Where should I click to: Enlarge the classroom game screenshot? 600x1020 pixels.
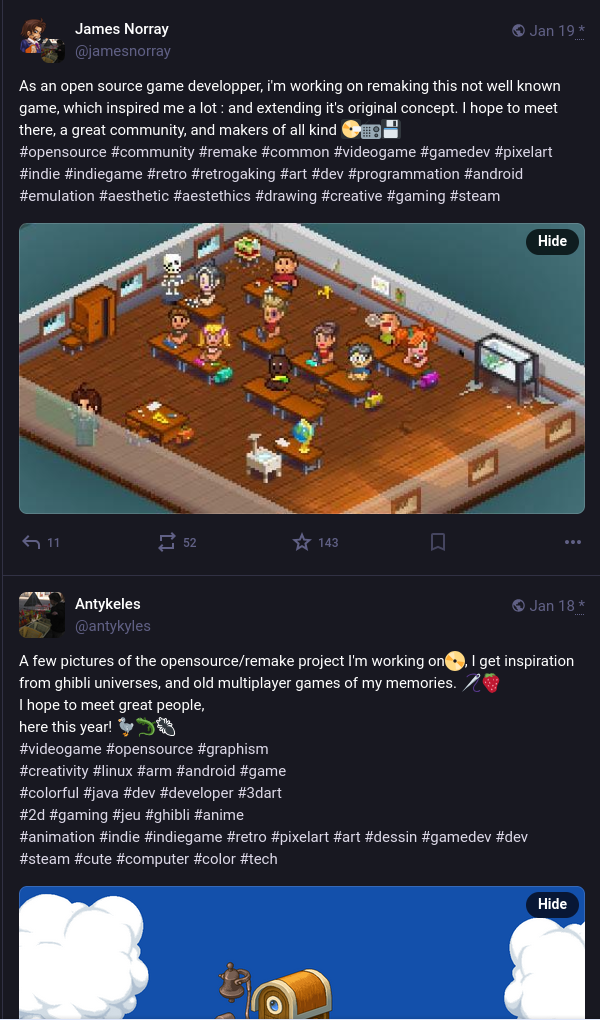point(302,368)
